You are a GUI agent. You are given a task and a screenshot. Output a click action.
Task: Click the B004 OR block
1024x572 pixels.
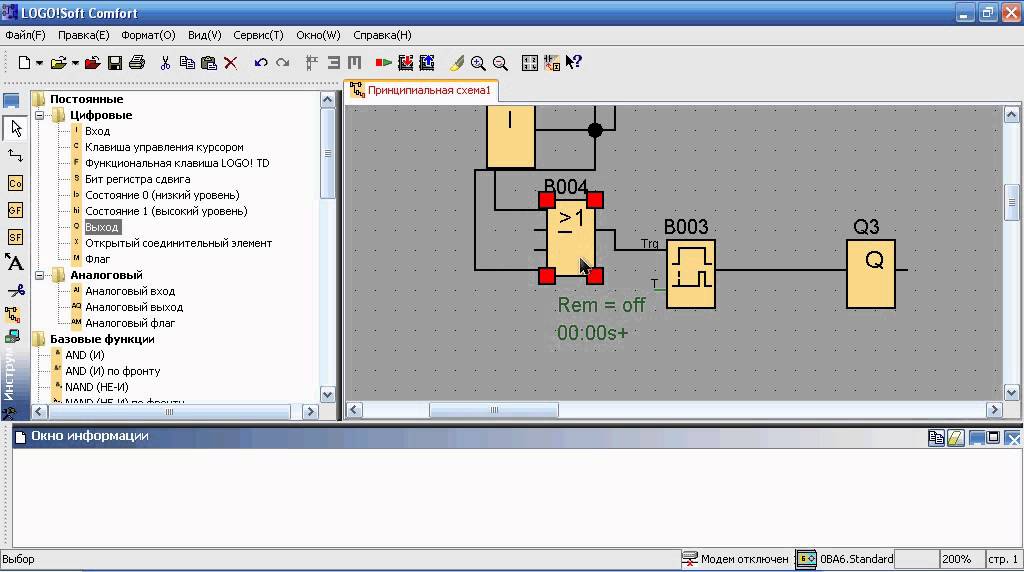point(571,238)
